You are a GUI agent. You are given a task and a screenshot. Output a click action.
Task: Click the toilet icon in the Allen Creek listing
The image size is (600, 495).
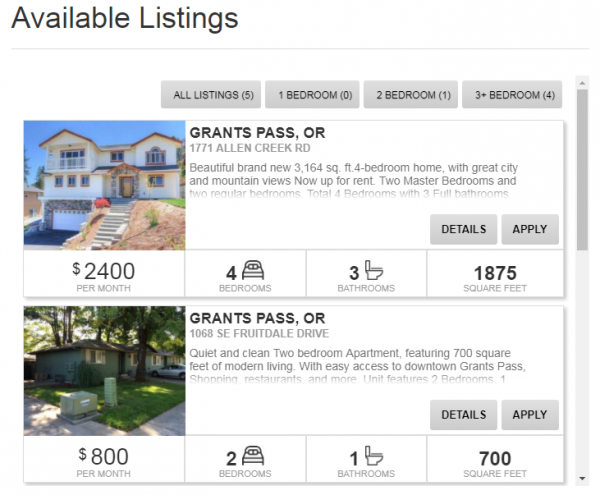[374, 271]
